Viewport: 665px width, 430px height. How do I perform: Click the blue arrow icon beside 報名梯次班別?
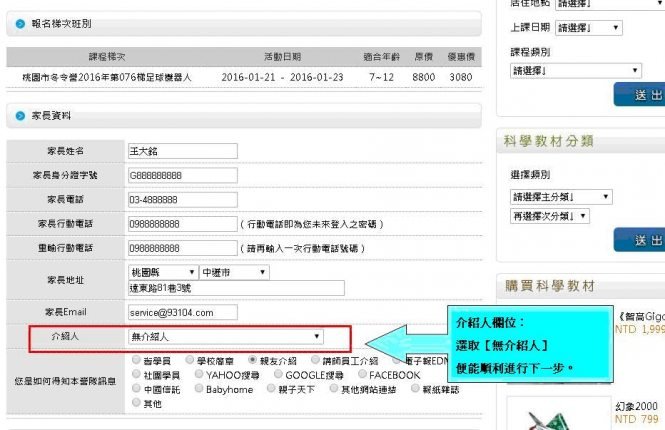coord(20,22)
